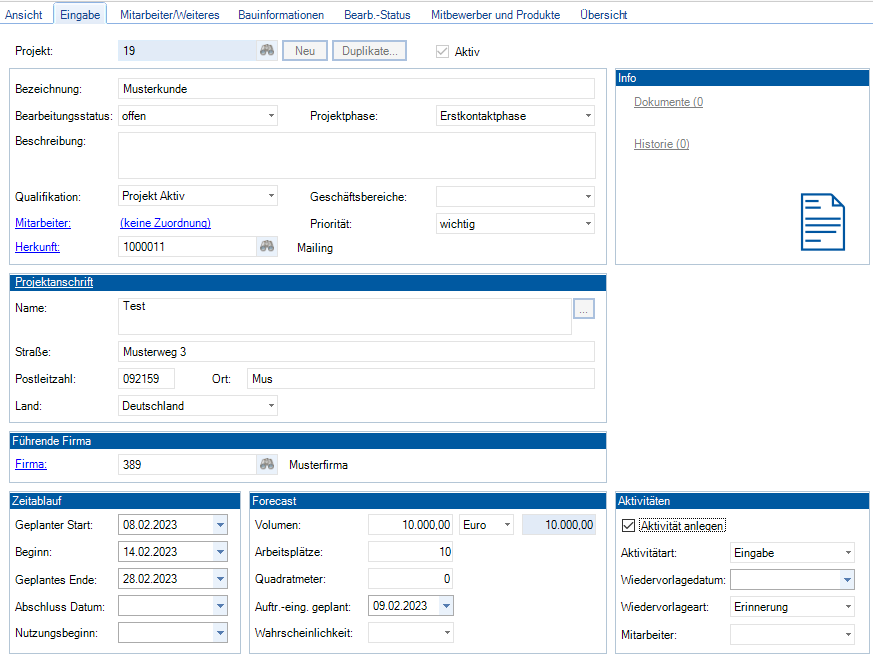Open calendar picker for Geplantes Ende date
The width and height of the screenshot is (873, 659).
(x=220, y=578)
